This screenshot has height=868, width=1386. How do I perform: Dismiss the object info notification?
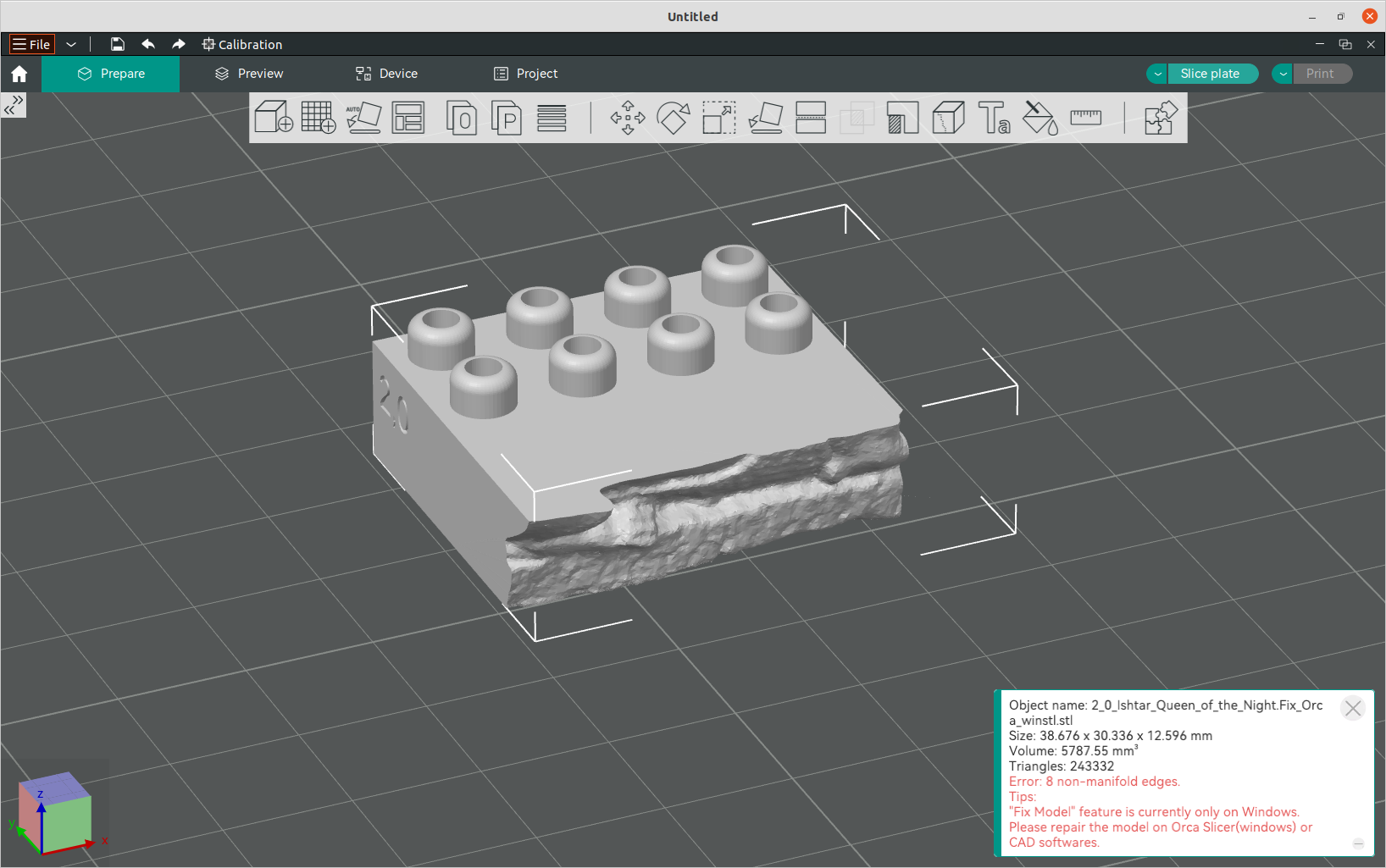(1353, 708)
